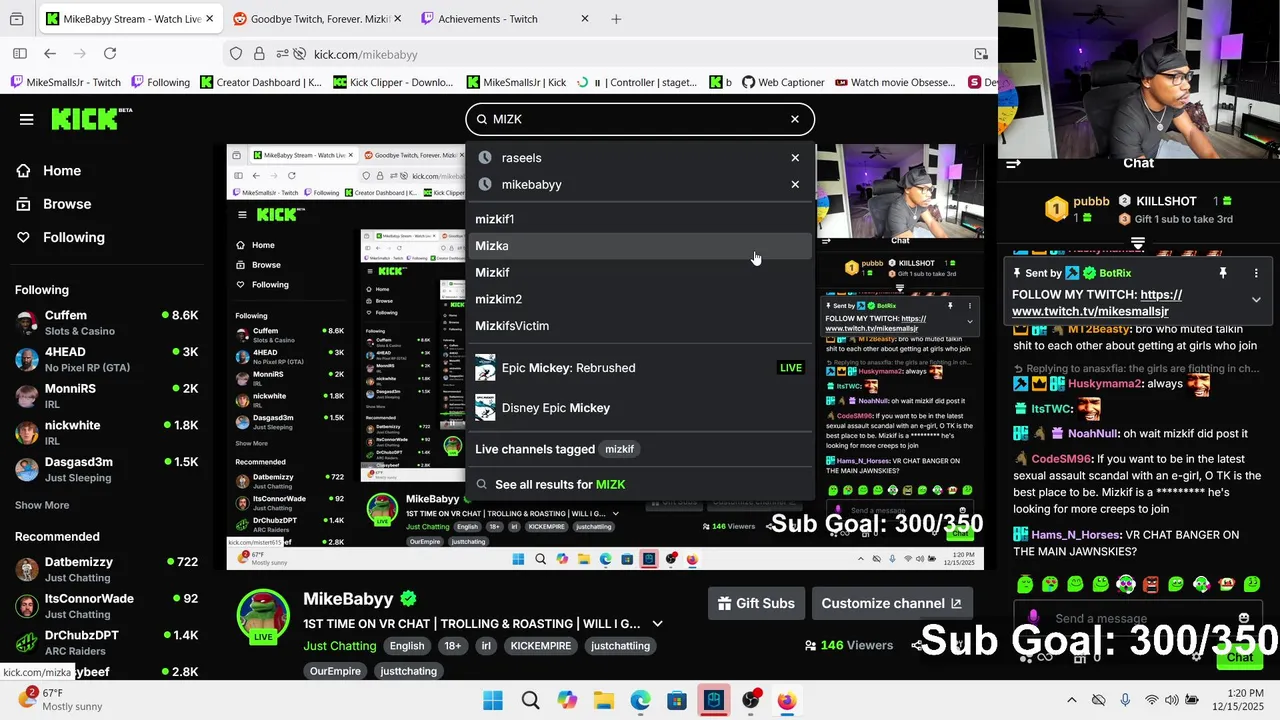Open File Explorer from the taskbar
This screenshot has width=1280, height=720.
(x=603, y=700)
